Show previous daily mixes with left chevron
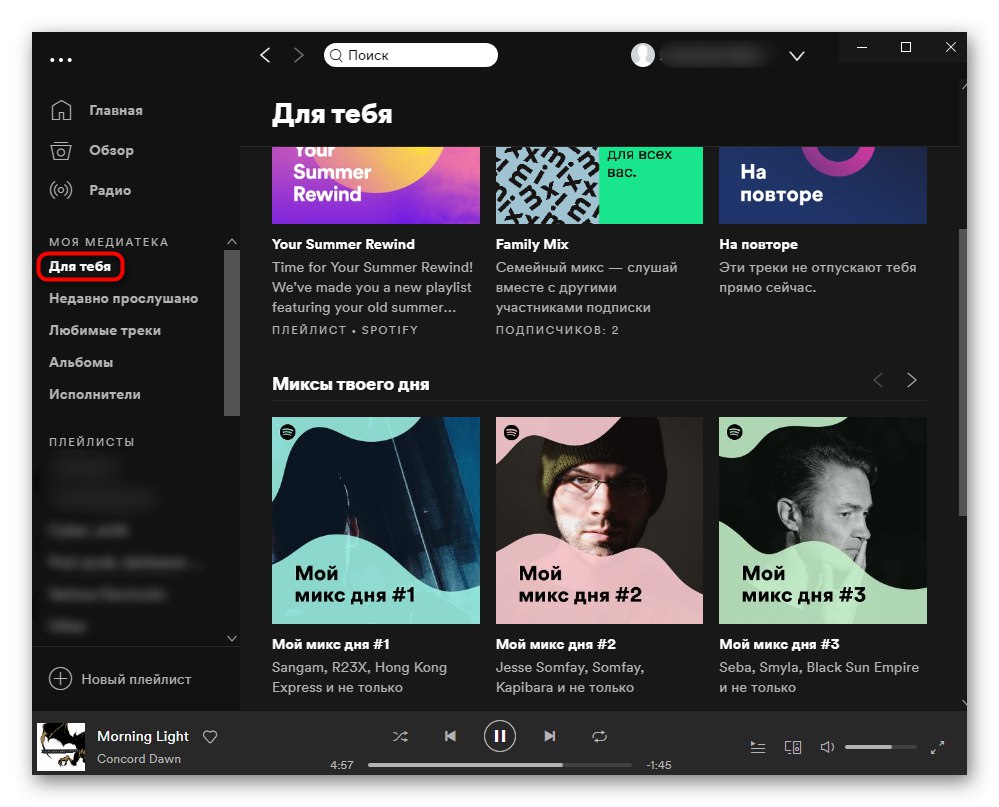 878,380
